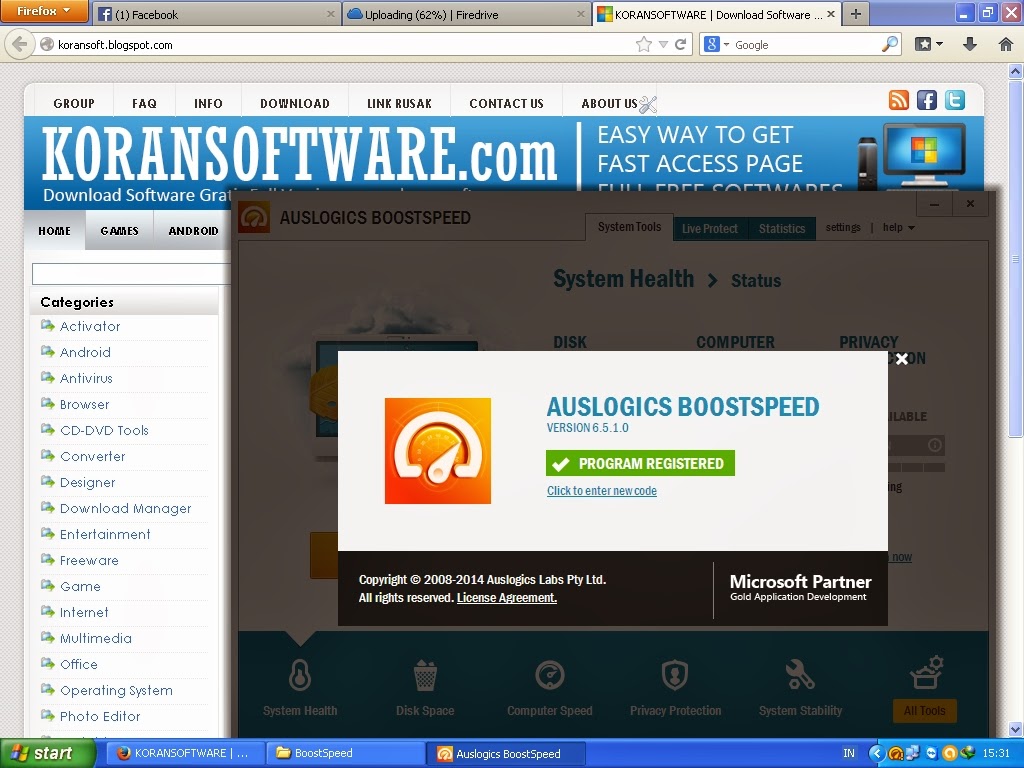
Task: Open the Firefox downloads arrow
Action: click(x=970, y=44)
